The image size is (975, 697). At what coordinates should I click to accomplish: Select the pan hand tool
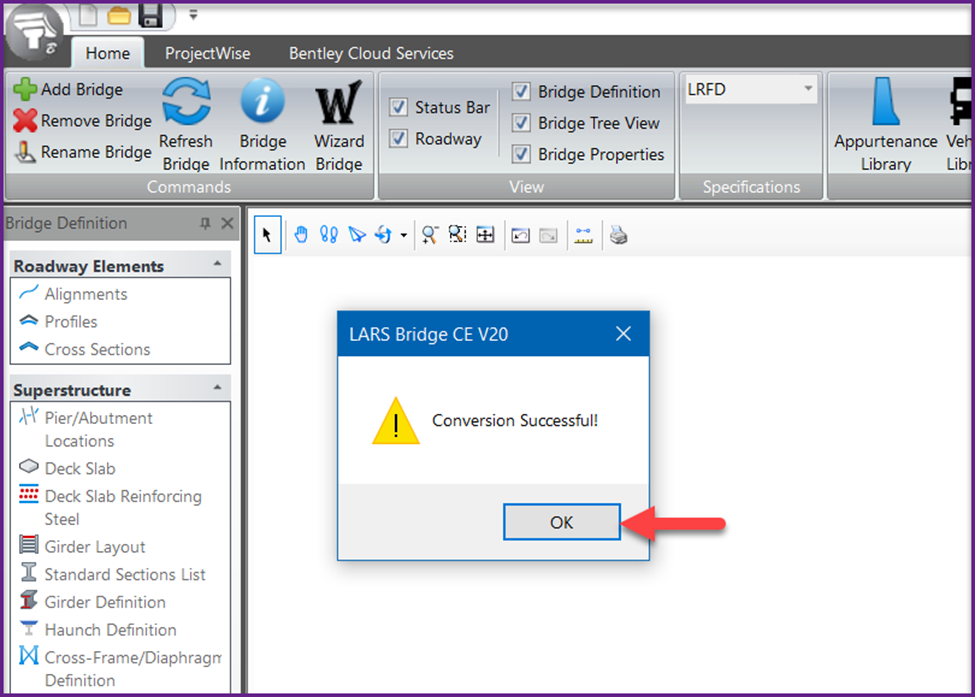(301, 235)
